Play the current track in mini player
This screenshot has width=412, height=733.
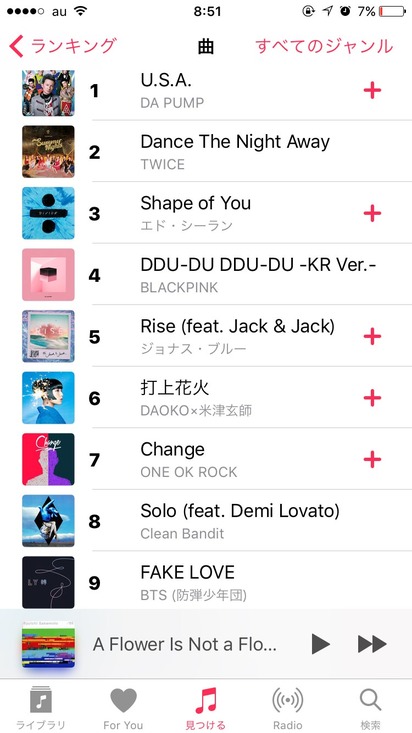tap(321, 644)
